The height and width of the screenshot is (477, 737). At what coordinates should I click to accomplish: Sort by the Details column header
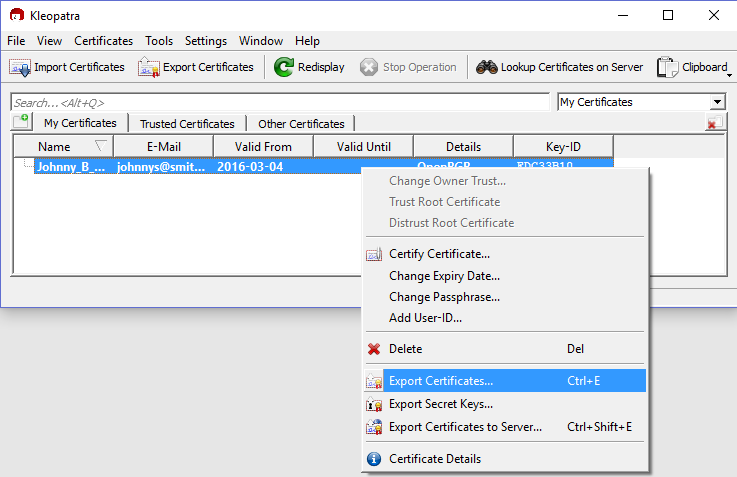[463, 147]
